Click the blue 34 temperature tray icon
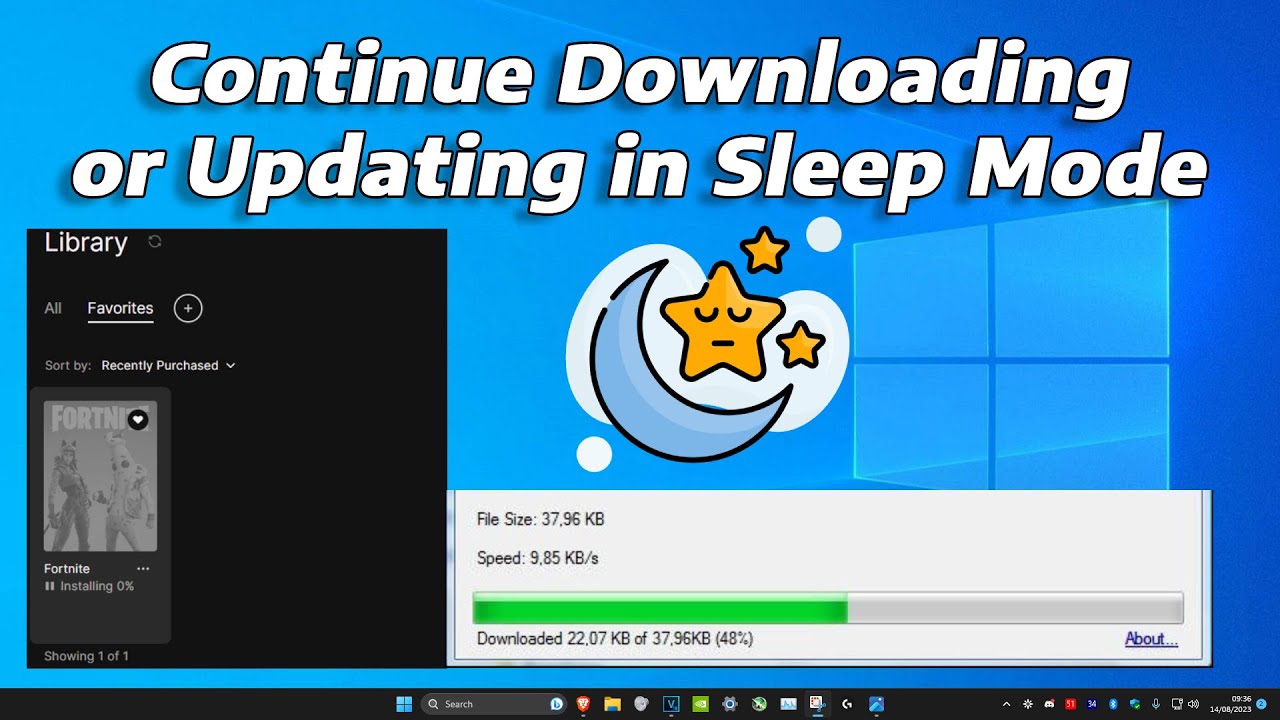 [x=1092, y=704]
